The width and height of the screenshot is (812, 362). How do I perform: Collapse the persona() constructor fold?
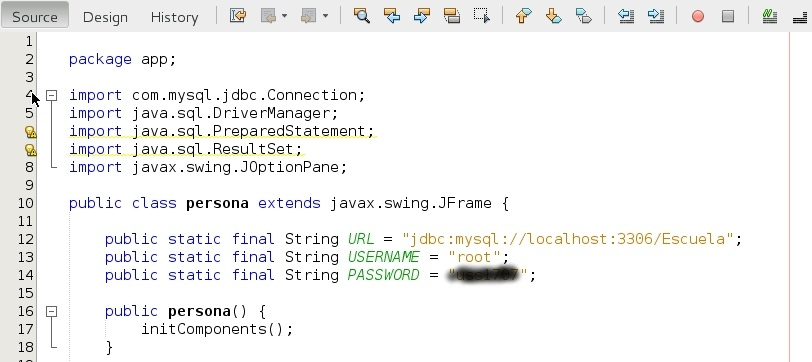[51, 311]
